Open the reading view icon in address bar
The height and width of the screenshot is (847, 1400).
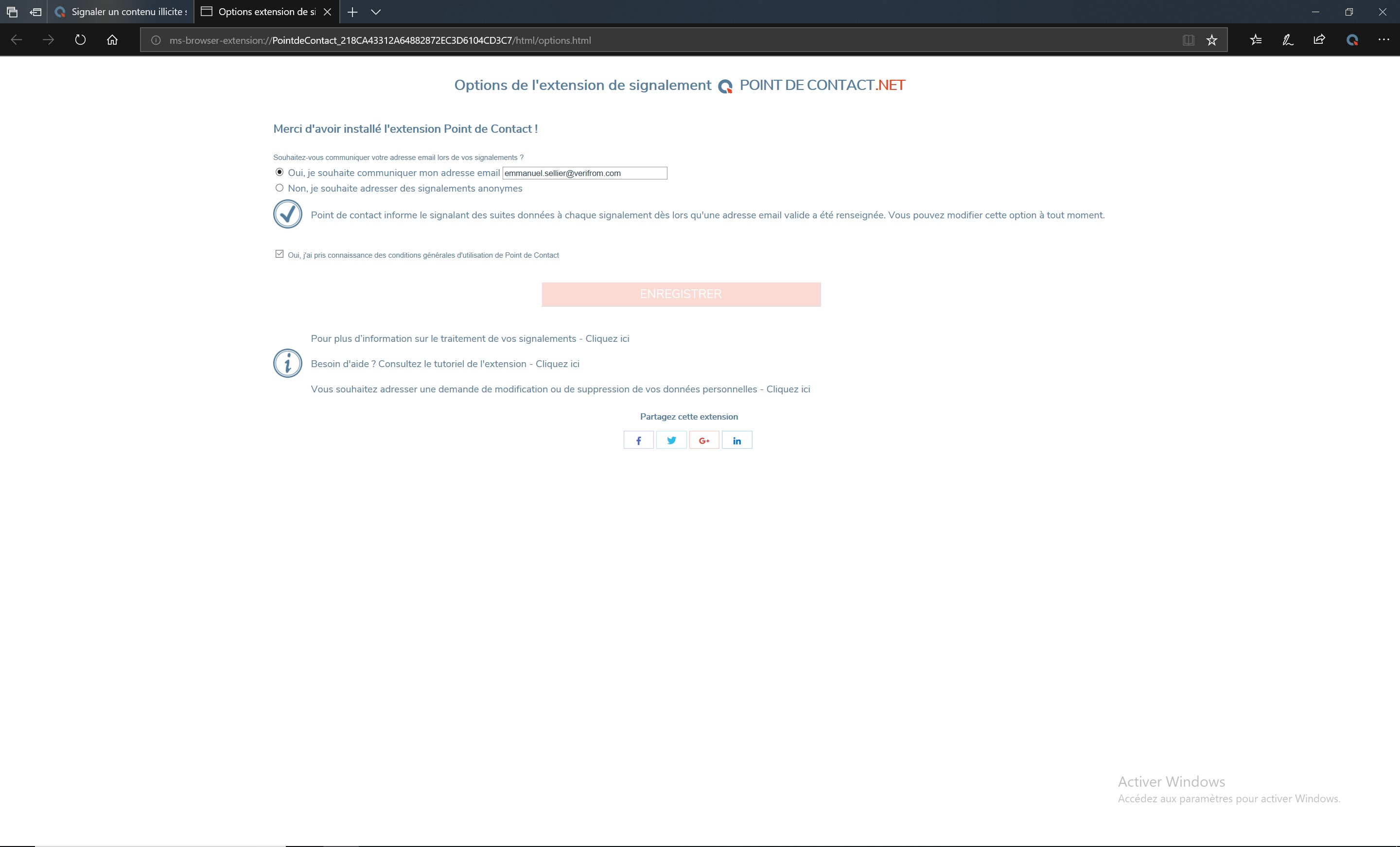pyautogui.click(x=1188, y=40)
